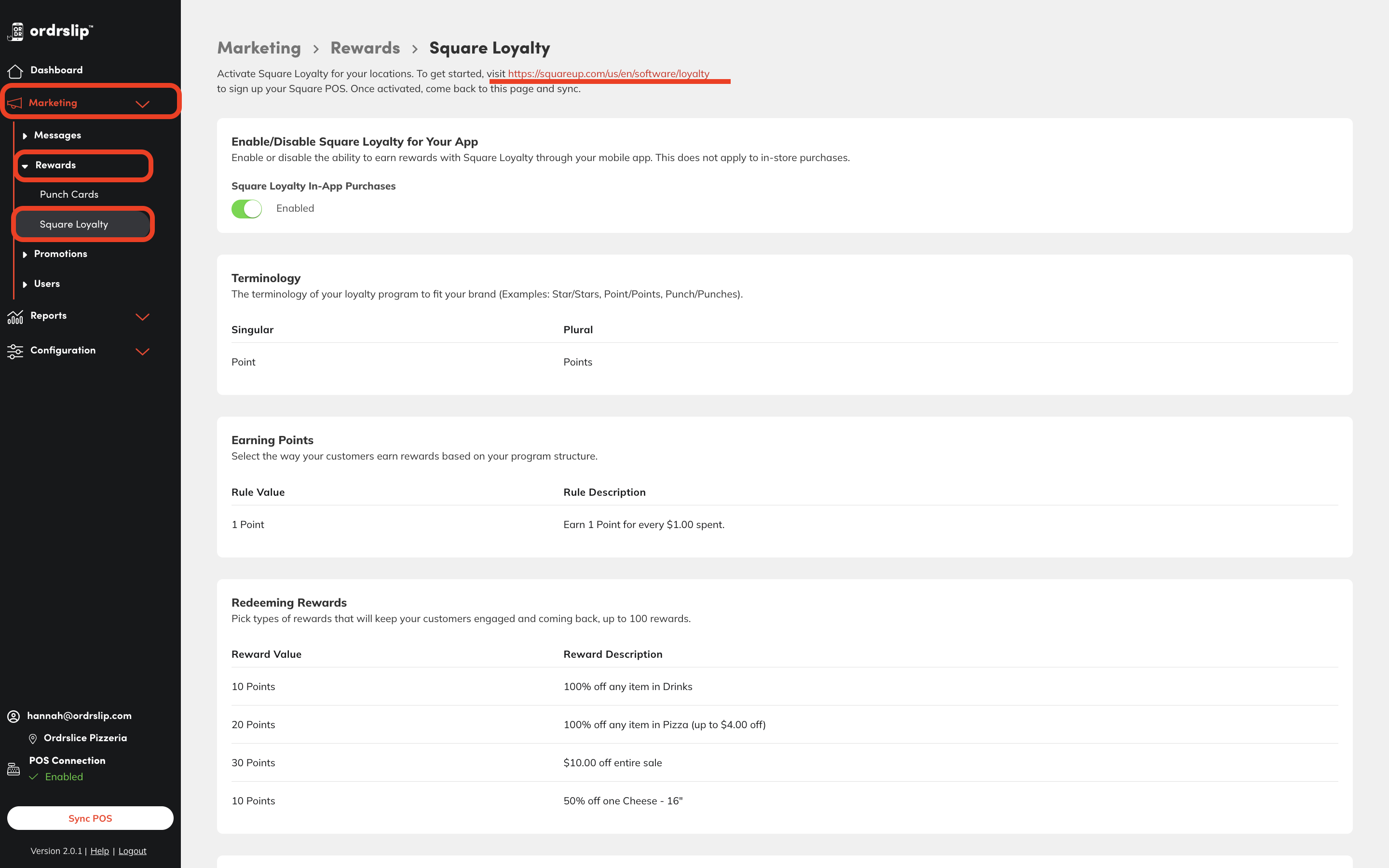Click the Ordrslice Pizzeria location pin icon
Image resolution: width=1389 pixels, height=868 pixels.
tap(33, 738)
